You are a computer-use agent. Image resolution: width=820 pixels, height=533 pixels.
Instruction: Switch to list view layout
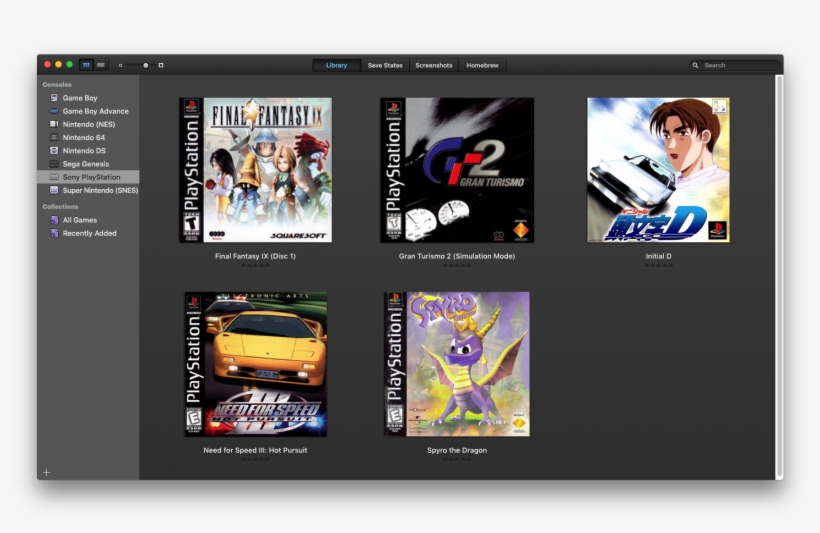[x=101, y=65]
